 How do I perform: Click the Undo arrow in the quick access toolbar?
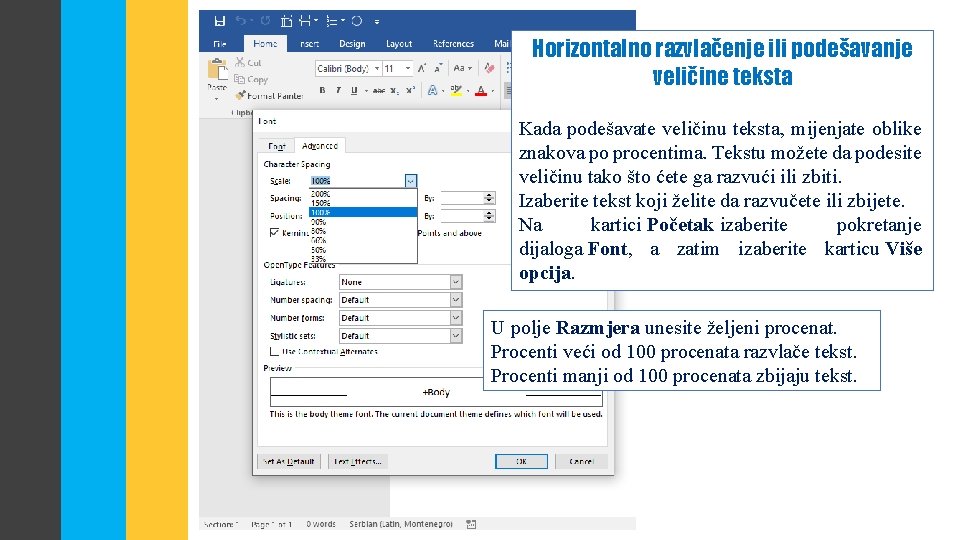click(241, 21)
